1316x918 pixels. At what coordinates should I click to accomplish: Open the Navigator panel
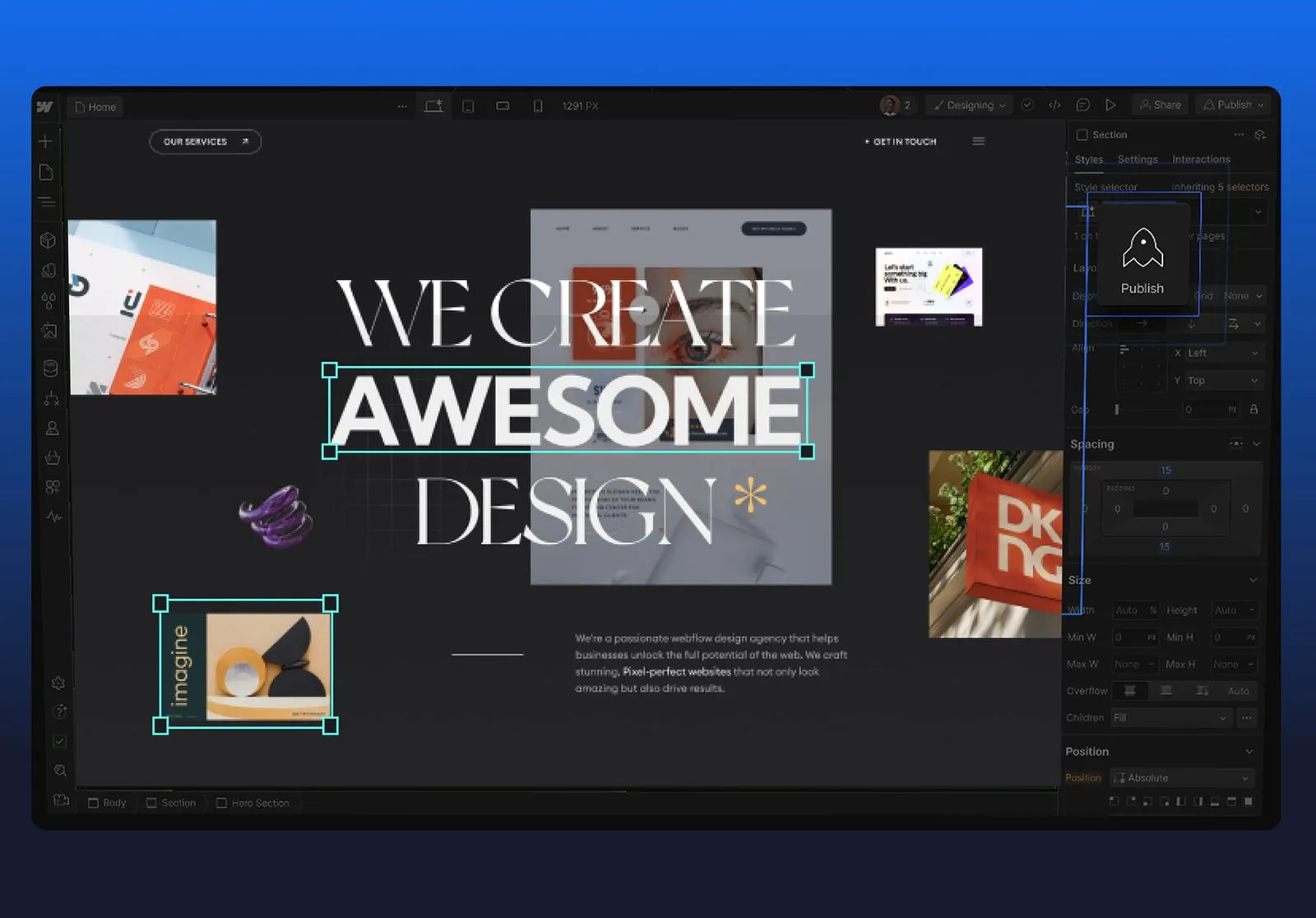[x=46, y=202]
